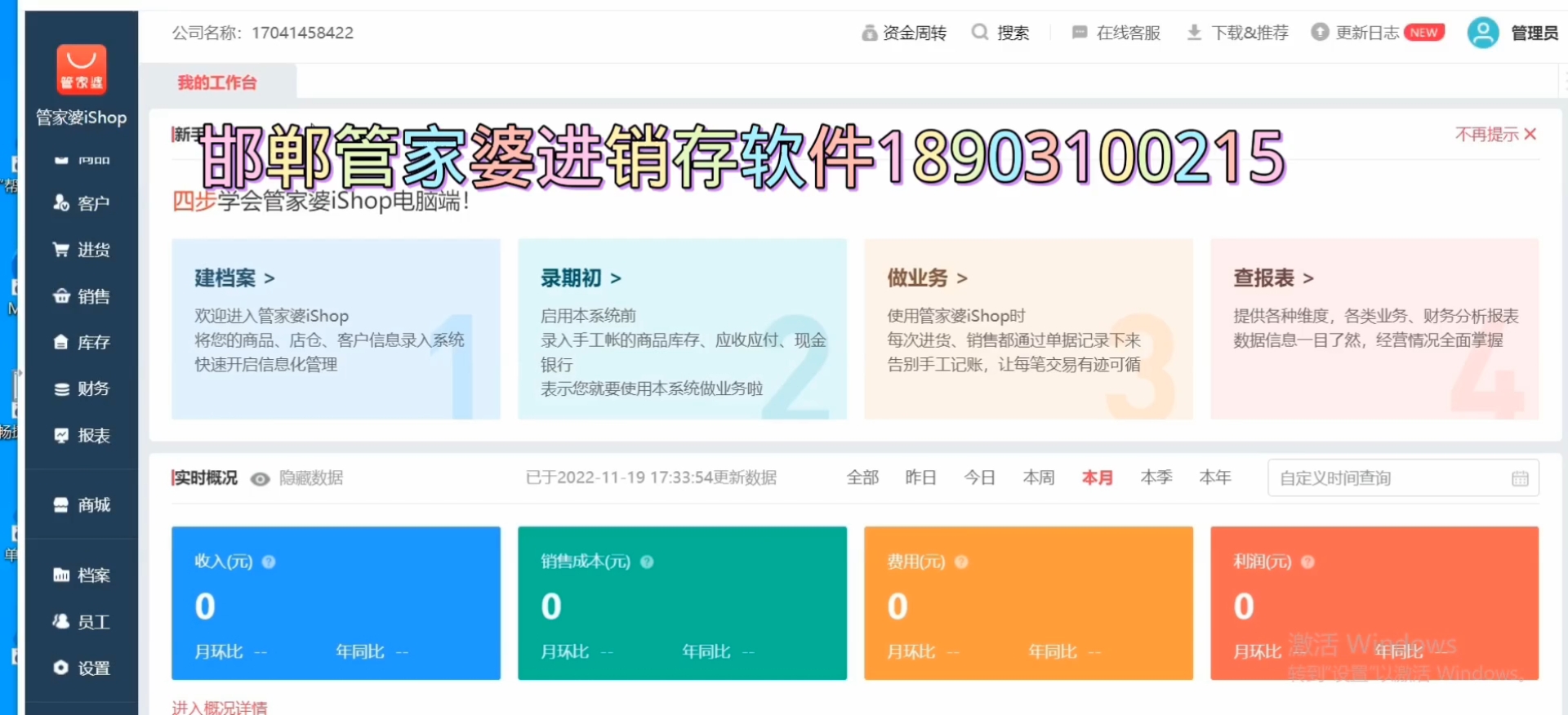Select 本月 time range
The image size is (1568, 715).
click(x=1097, y=477)
